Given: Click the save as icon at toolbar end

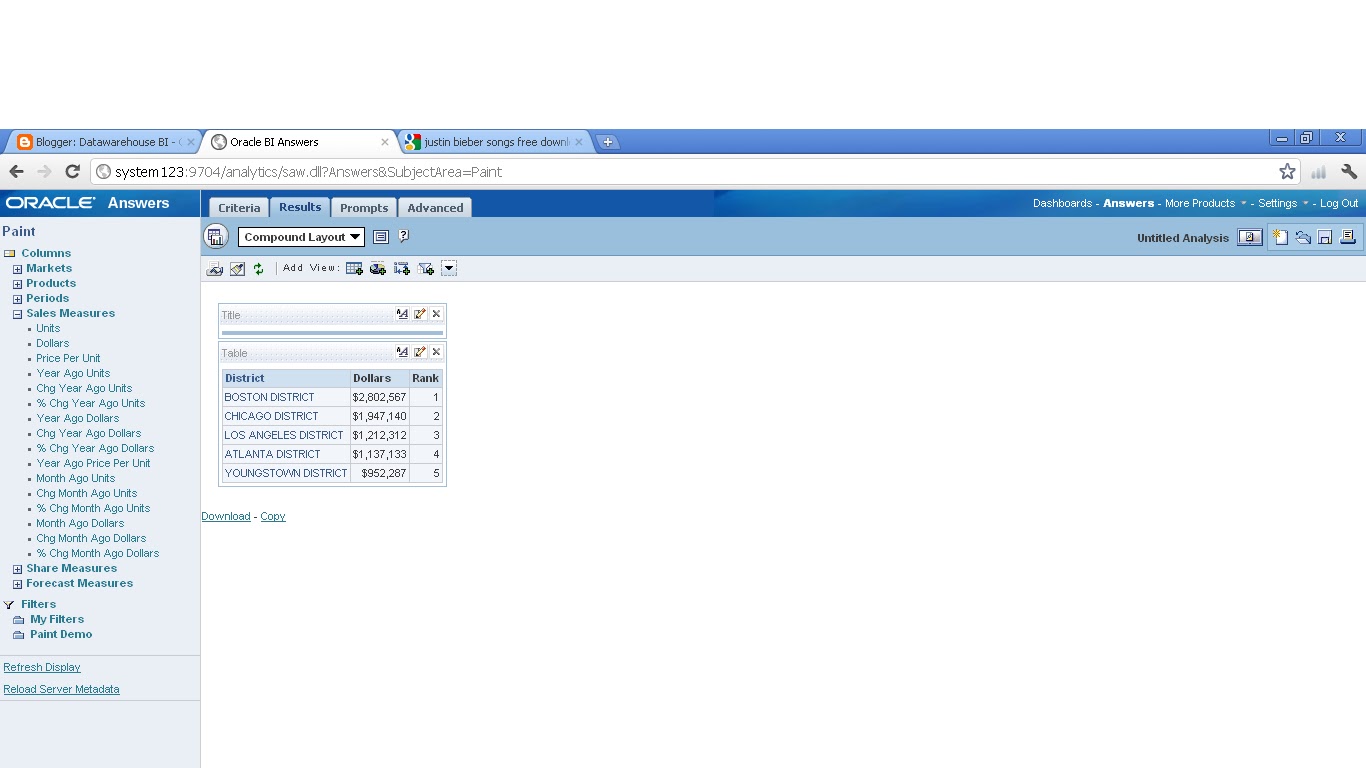Looking at the screenshot, I should (1348, 237).
